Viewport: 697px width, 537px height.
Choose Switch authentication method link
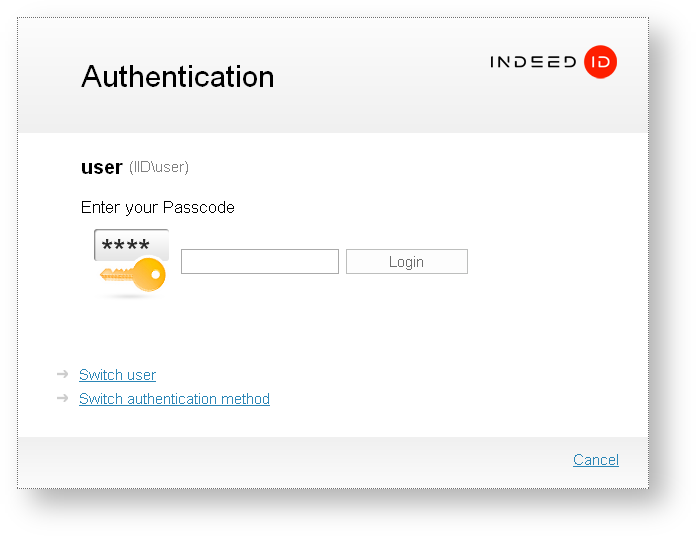click(174, 399)
